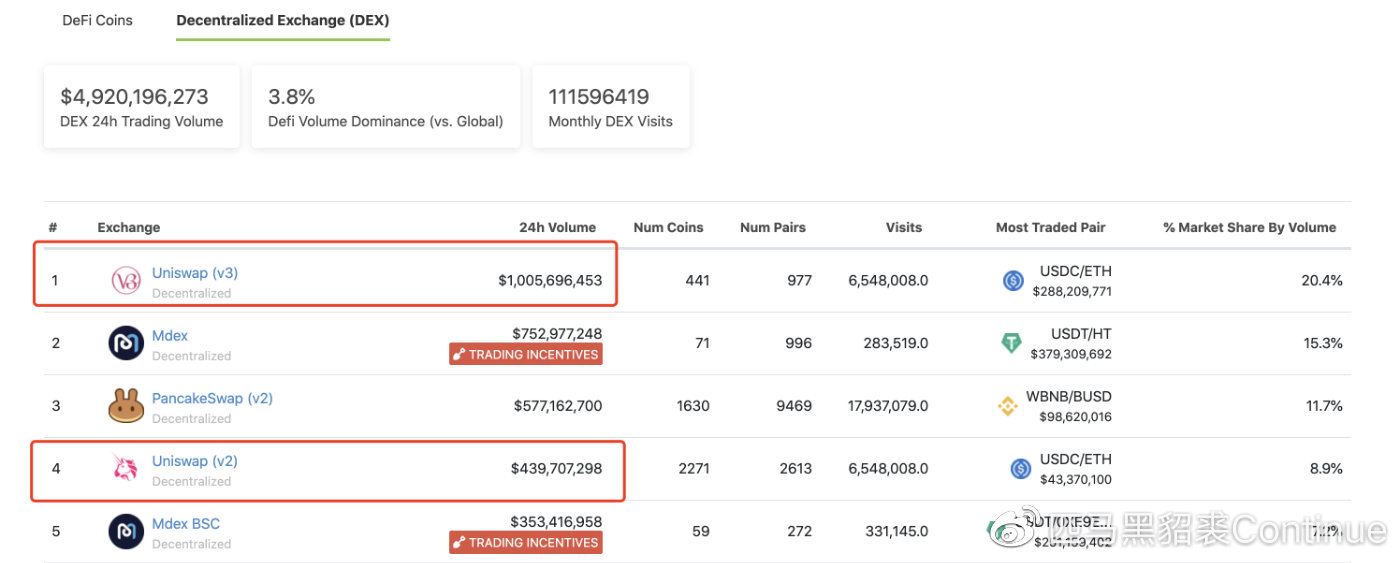Viewport: 1400px width, 563px height.
Task: Click the $288,209,771 pair volume
Action: coord(1072,292)
